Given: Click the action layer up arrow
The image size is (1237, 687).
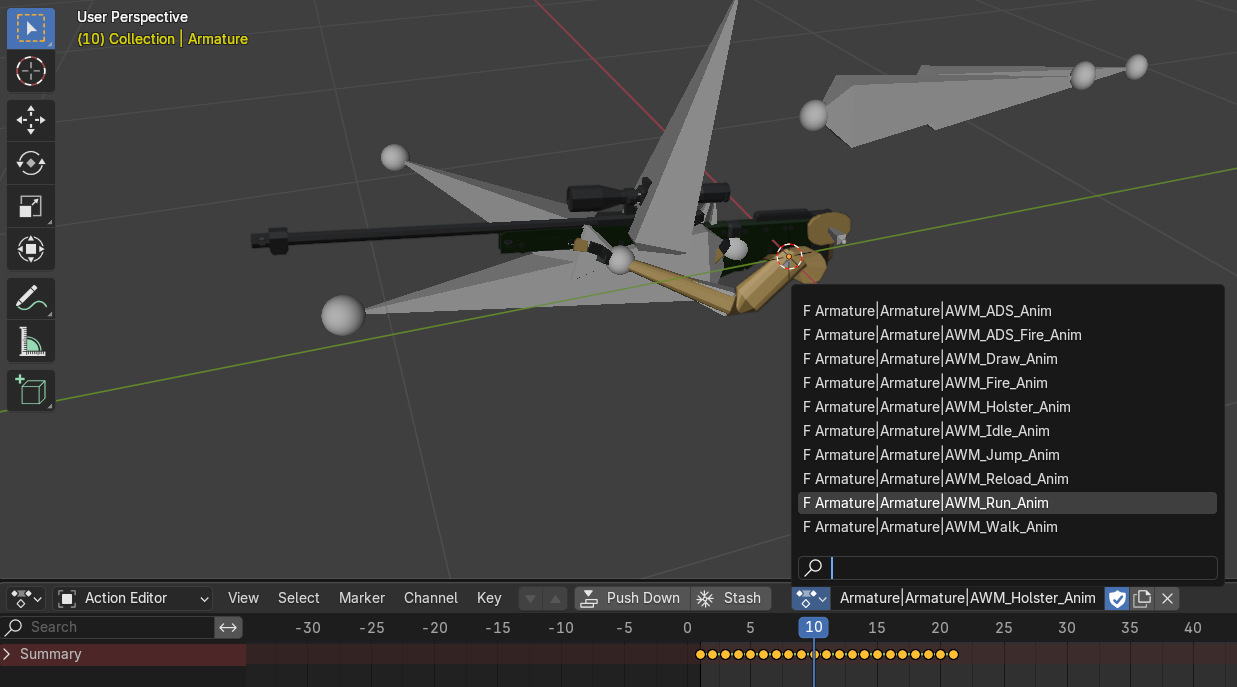Looking at the screenshot, I should tap(556, 598).
